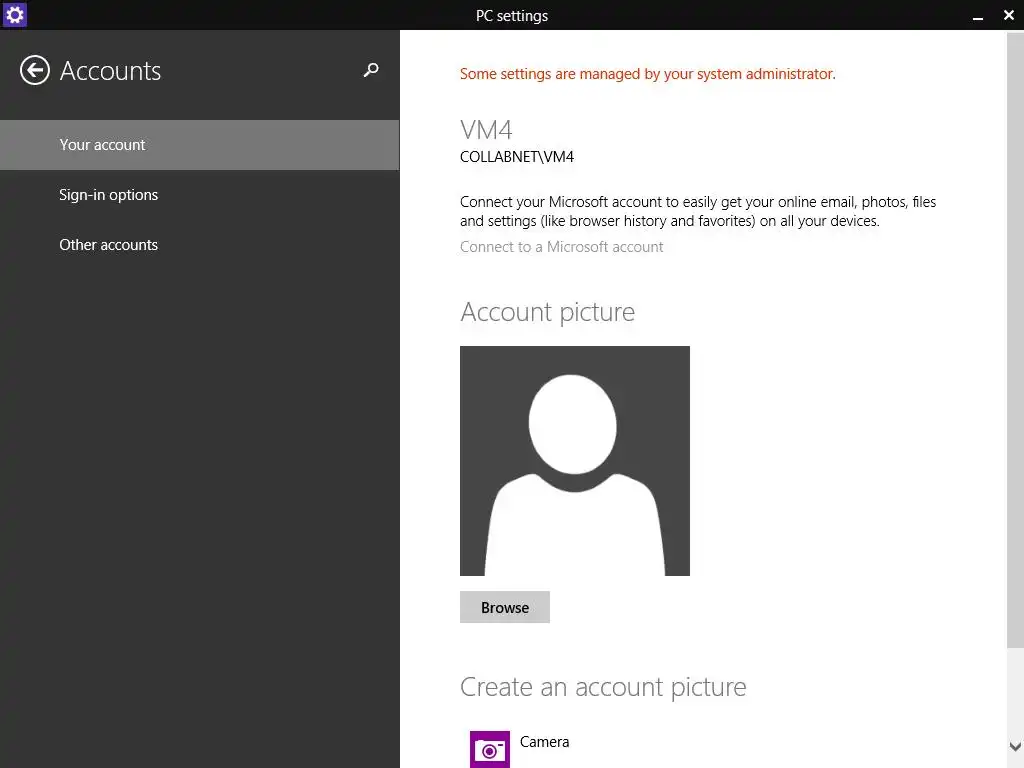Launch the purple Camera app icon
This screenshot has height=768, width=1024.
(490, 750)
